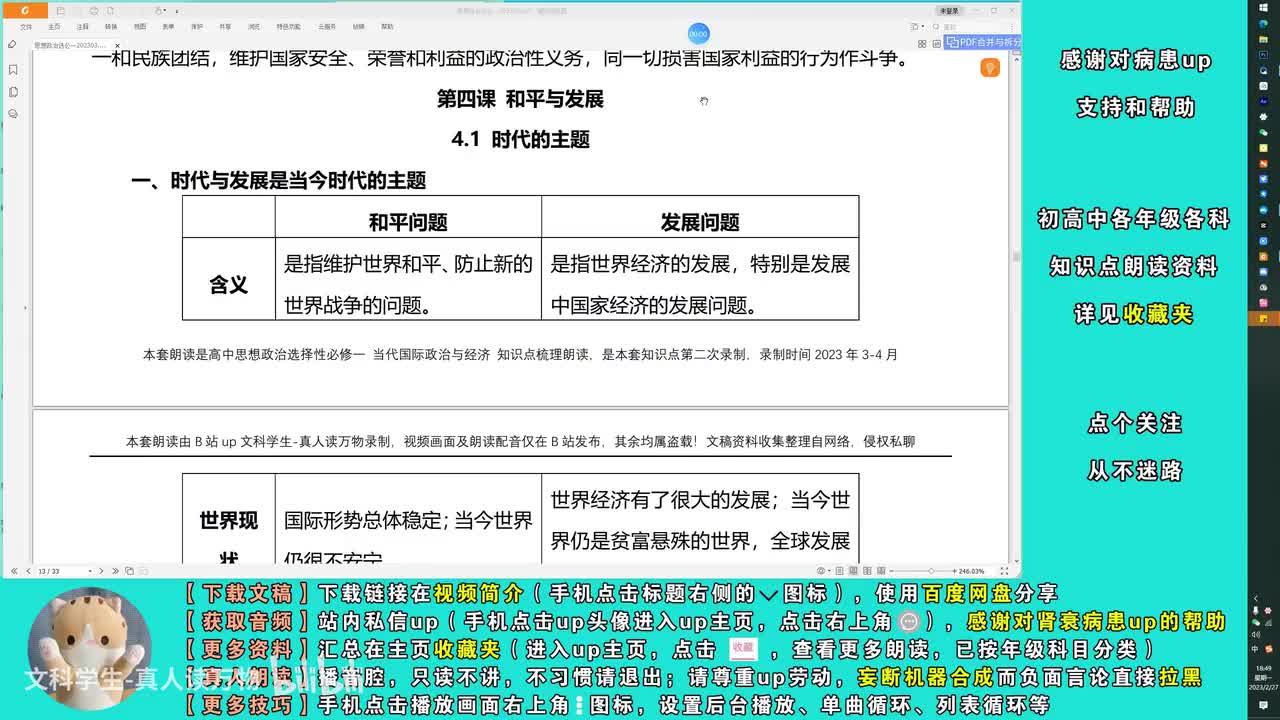
Task: Click the table header 和平问题
Action: [408, 222]
